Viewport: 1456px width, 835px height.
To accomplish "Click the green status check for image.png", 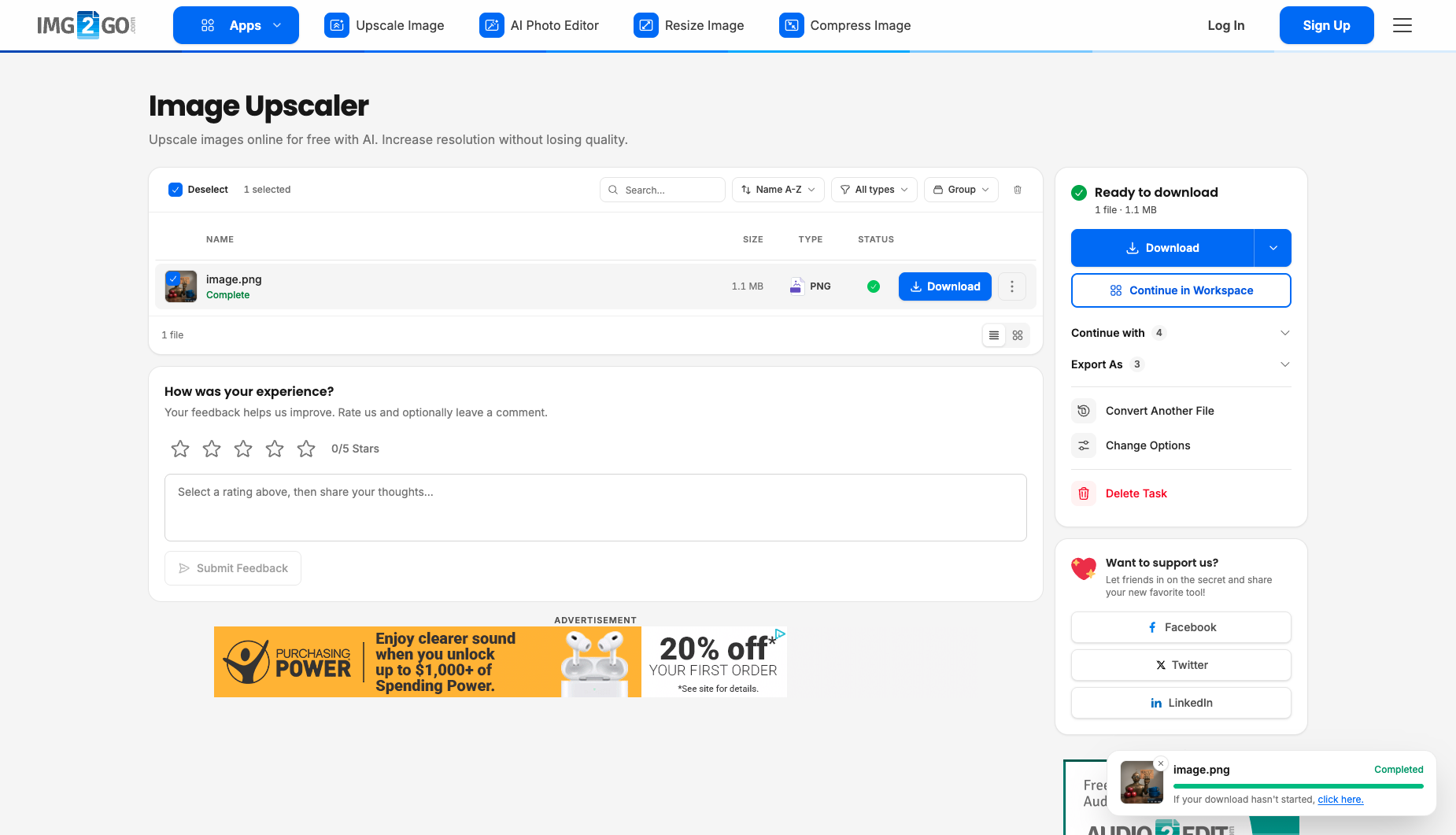I will coord(874,286).
